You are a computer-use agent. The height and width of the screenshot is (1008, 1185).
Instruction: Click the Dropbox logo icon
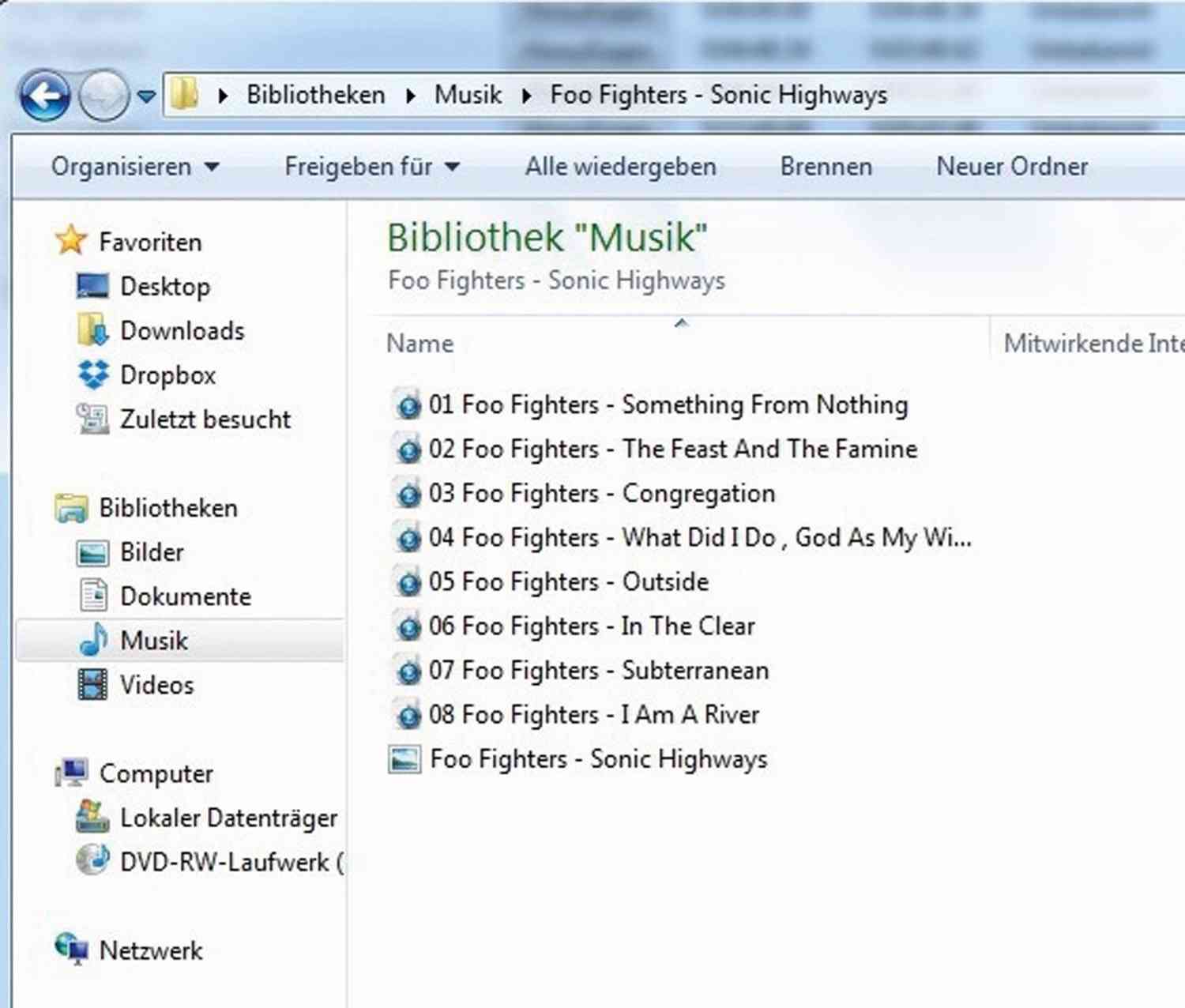point(93,374)
